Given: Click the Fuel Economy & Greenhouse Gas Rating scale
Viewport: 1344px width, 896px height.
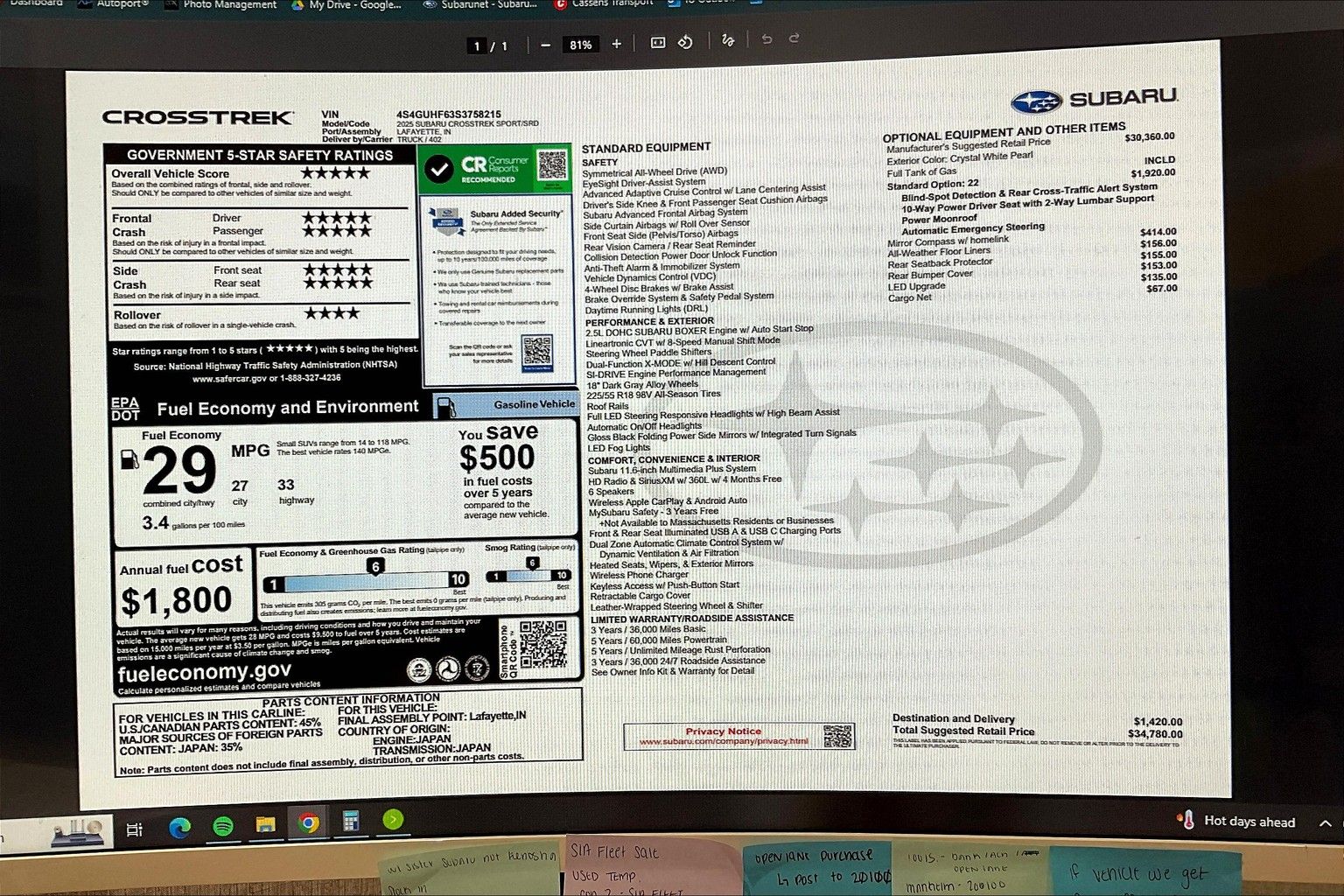Looking at the screenshot, I should [366, 581].
